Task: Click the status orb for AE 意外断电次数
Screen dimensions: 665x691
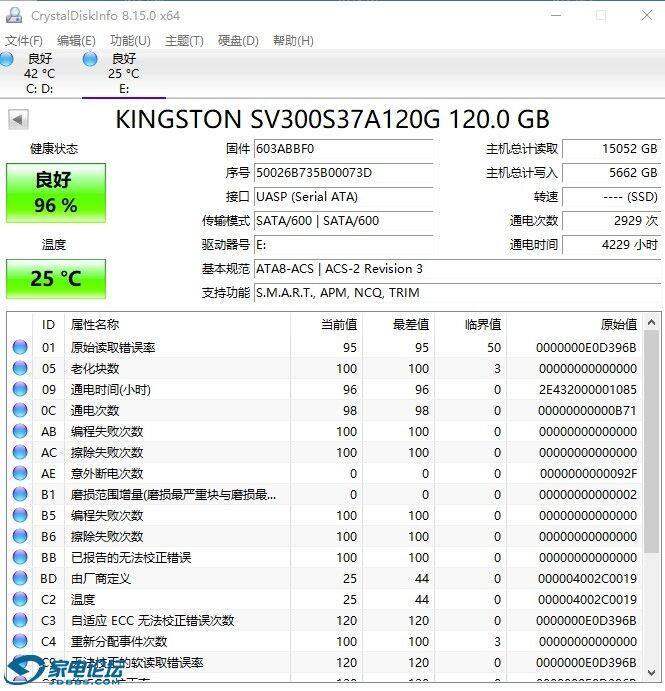Action: (20, 473)
